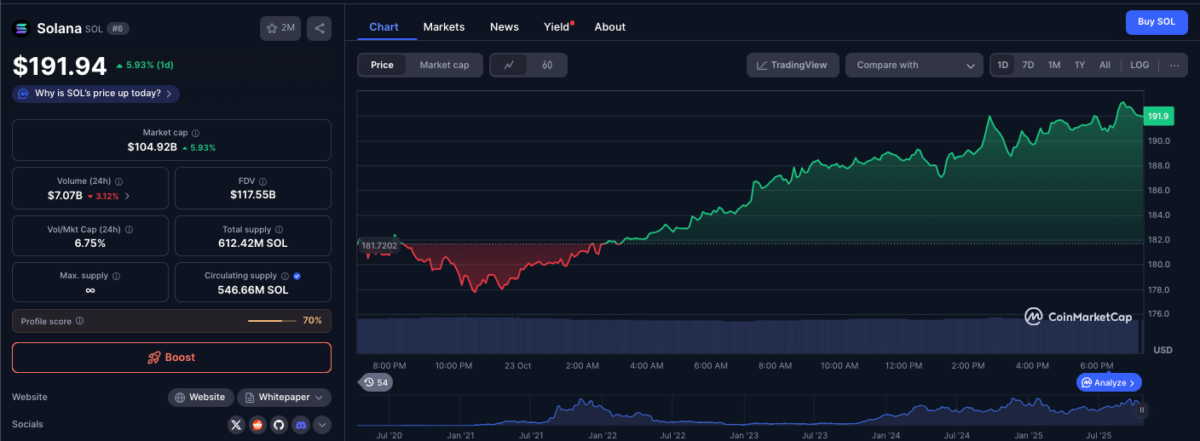Screen dimensions: 1200x441
Task: Open the News tab
Action: [x=504, y=27]
